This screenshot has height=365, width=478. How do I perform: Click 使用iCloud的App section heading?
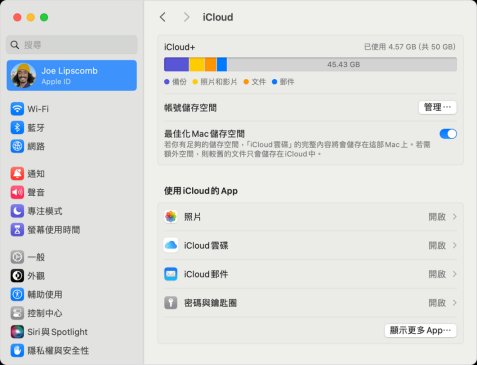pyautogui.click(x=201, y=191)
